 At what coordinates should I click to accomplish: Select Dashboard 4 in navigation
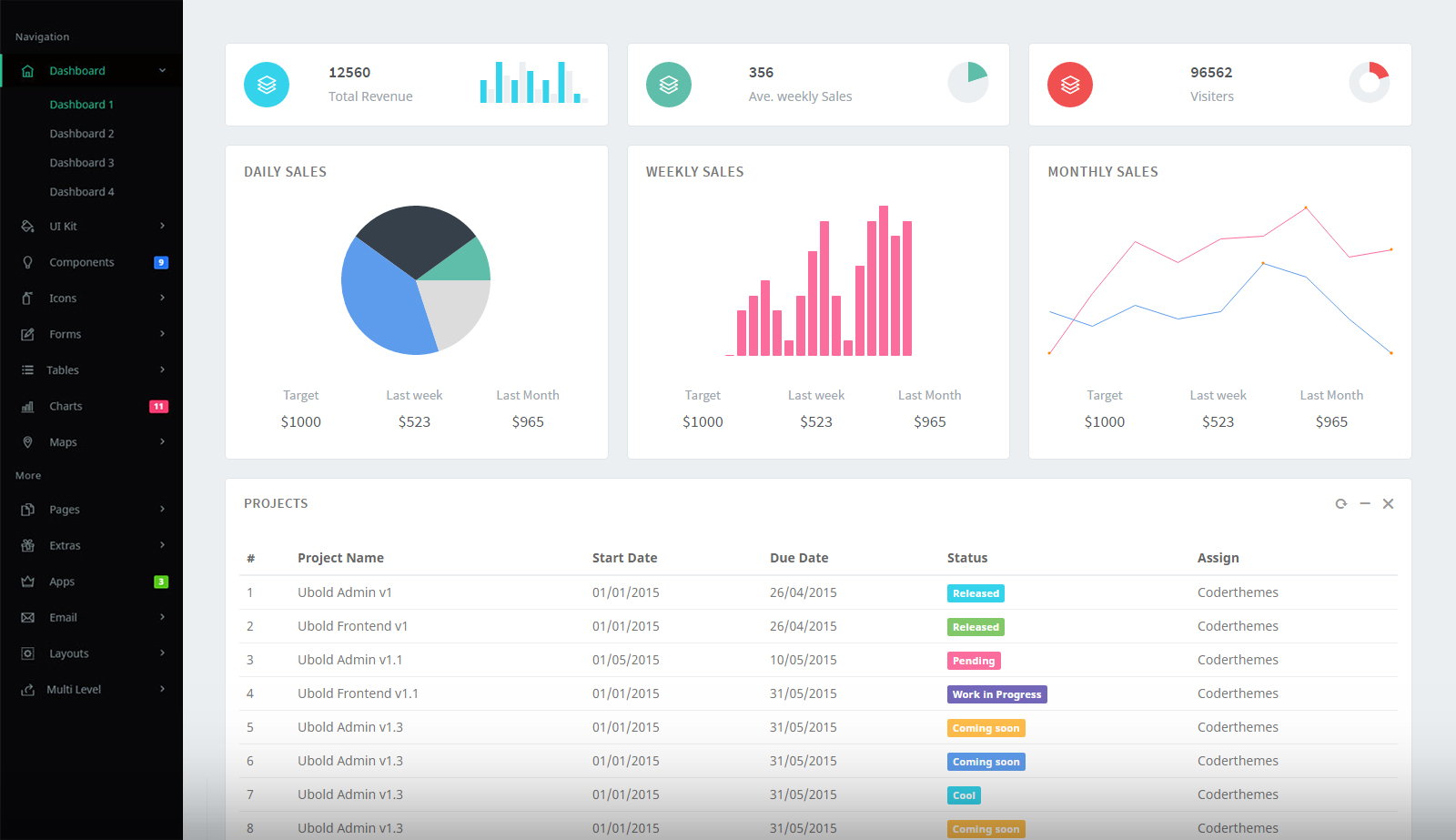[x=82, y=192]
